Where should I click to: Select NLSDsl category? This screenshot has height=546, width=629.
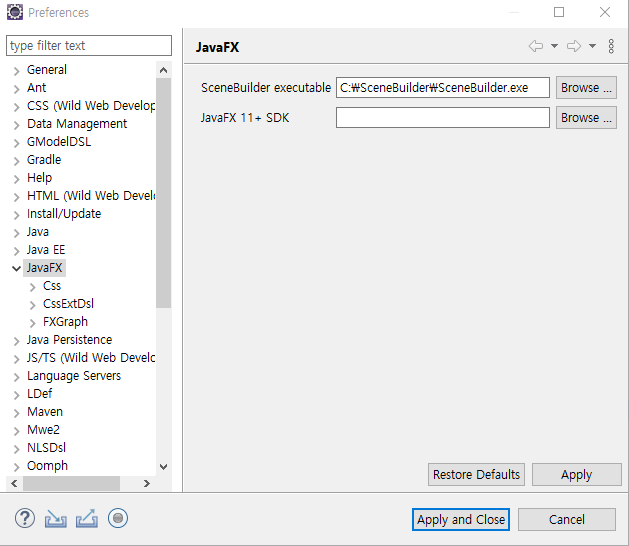tap(46, 447)
